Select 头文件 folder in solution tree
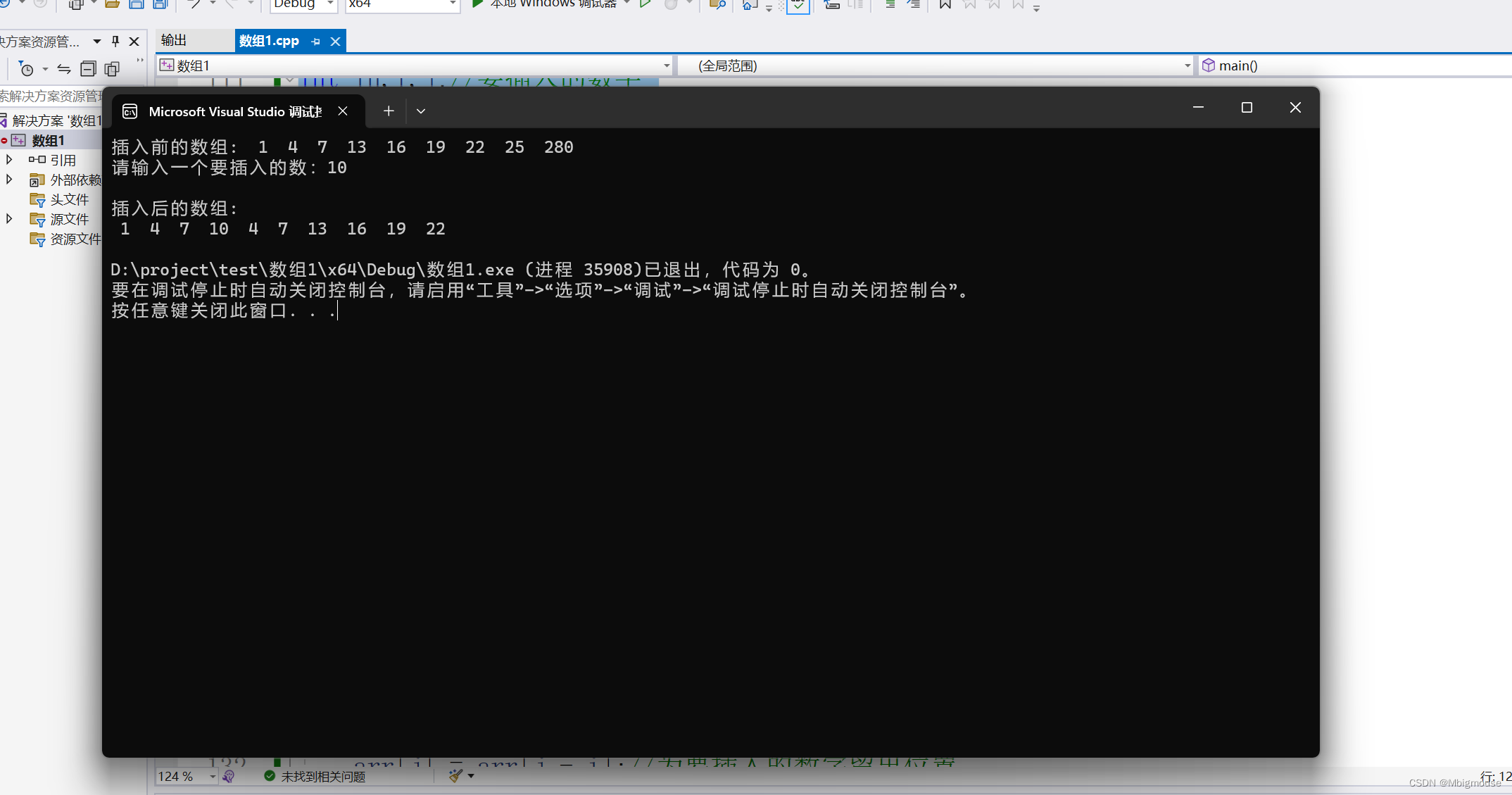 (69, 200)
